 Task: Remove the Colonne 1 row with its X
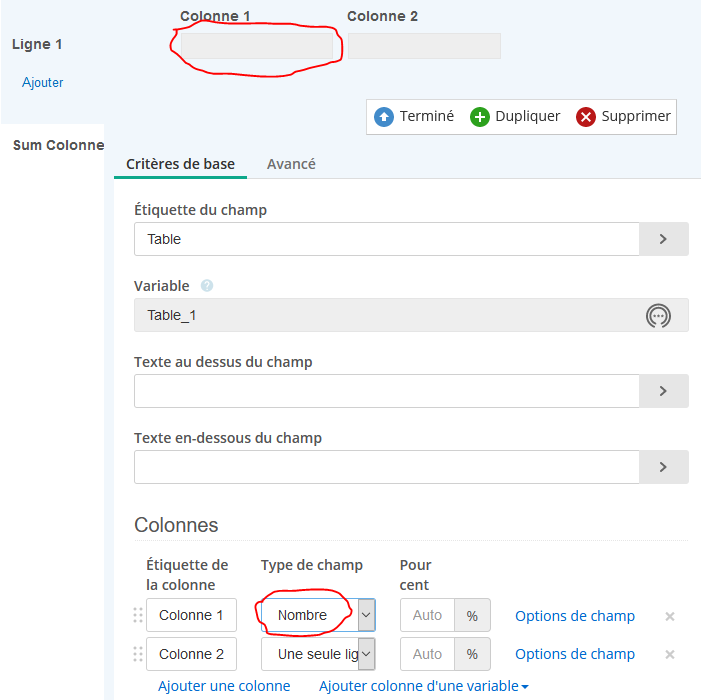[x=669, y=616]
